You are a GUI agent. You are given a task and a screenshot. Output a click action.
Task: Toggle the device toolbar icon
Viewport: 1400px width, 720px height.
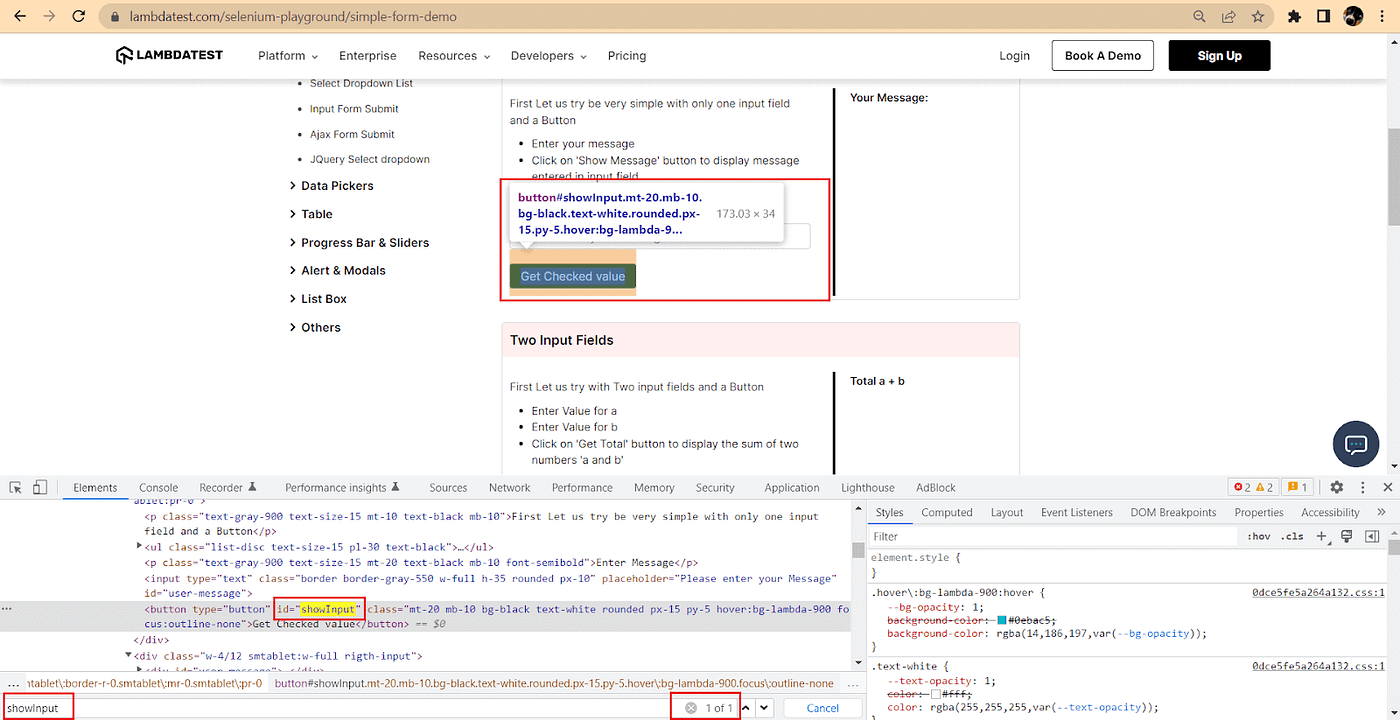tap(40, 487)
